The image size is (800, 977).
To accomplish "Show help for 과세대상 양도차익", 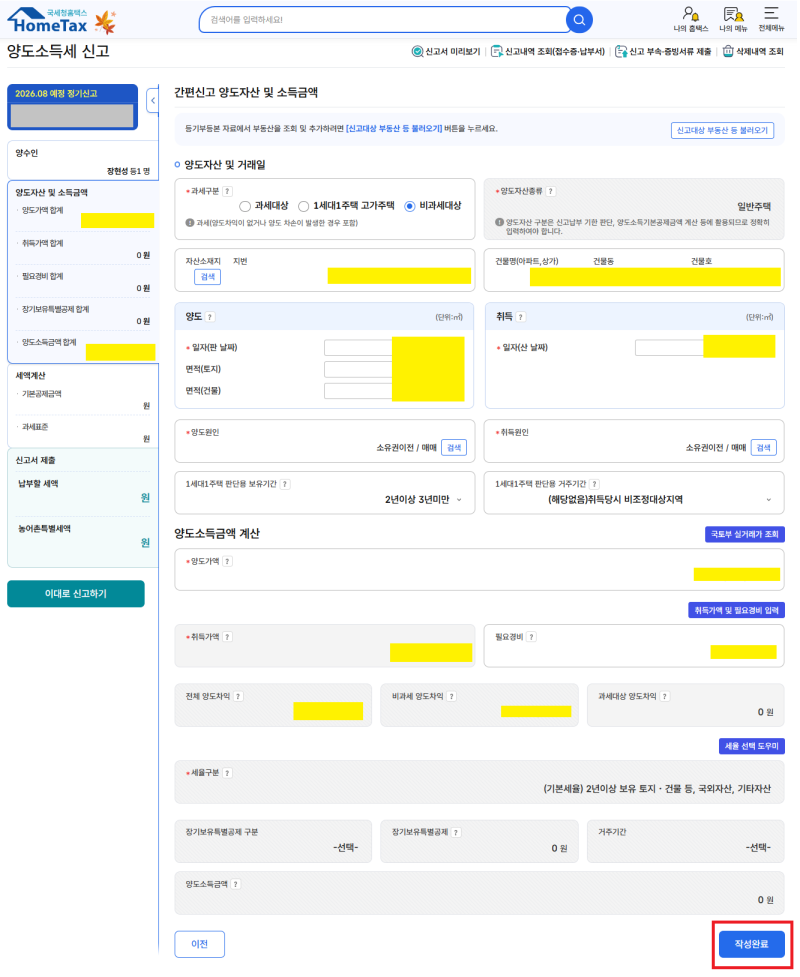I will coord(665,697).
